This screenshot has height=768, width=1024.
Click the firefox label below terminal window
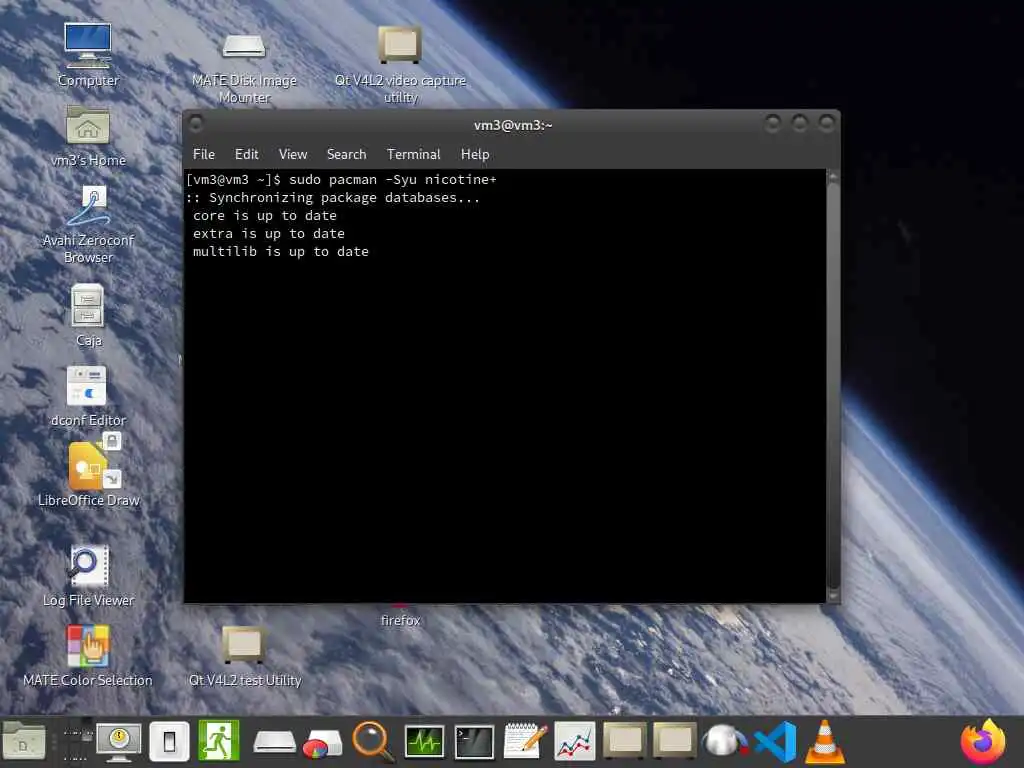(x=400, y=620)
